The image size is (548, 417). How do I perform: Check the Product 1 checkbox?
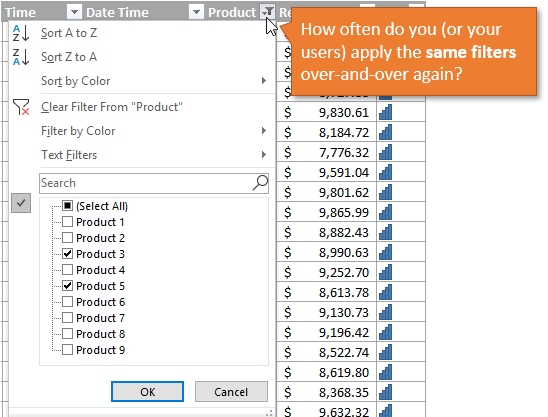pyautogui.click(x=67, y=222)
